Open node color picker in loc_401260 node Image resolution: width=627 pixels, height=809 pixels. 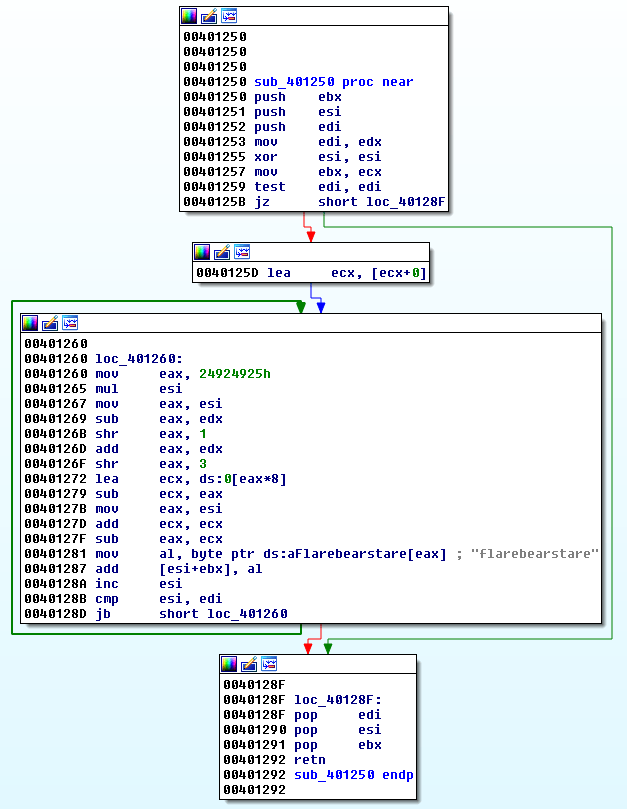pos(30,323)
